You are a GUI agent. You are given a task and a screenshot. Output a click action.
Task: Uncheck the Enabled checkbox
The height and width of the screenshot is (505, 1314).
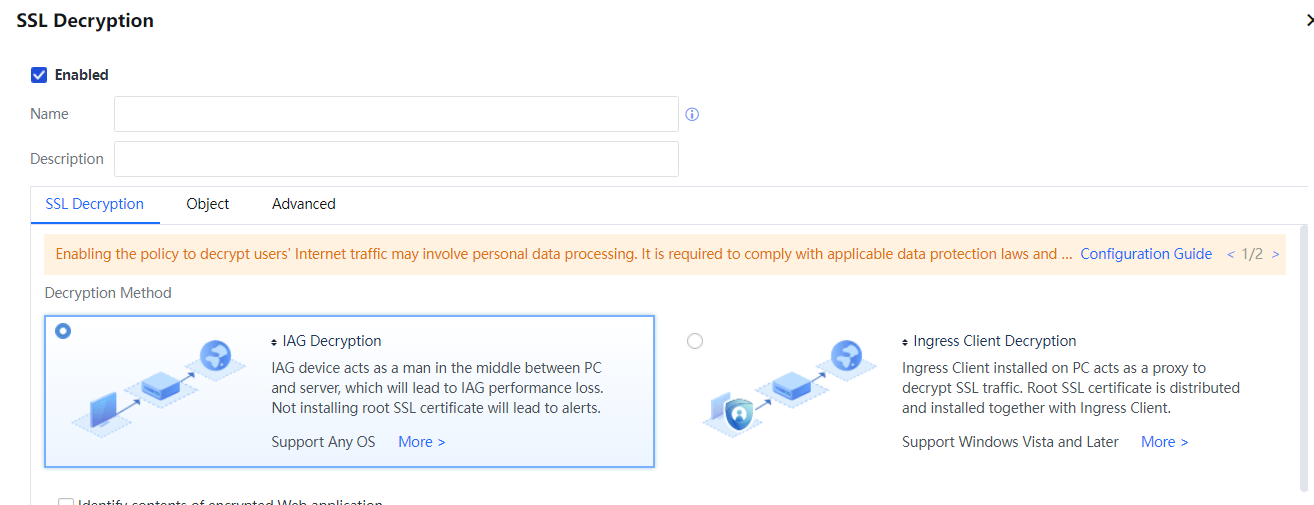(39, 75)
